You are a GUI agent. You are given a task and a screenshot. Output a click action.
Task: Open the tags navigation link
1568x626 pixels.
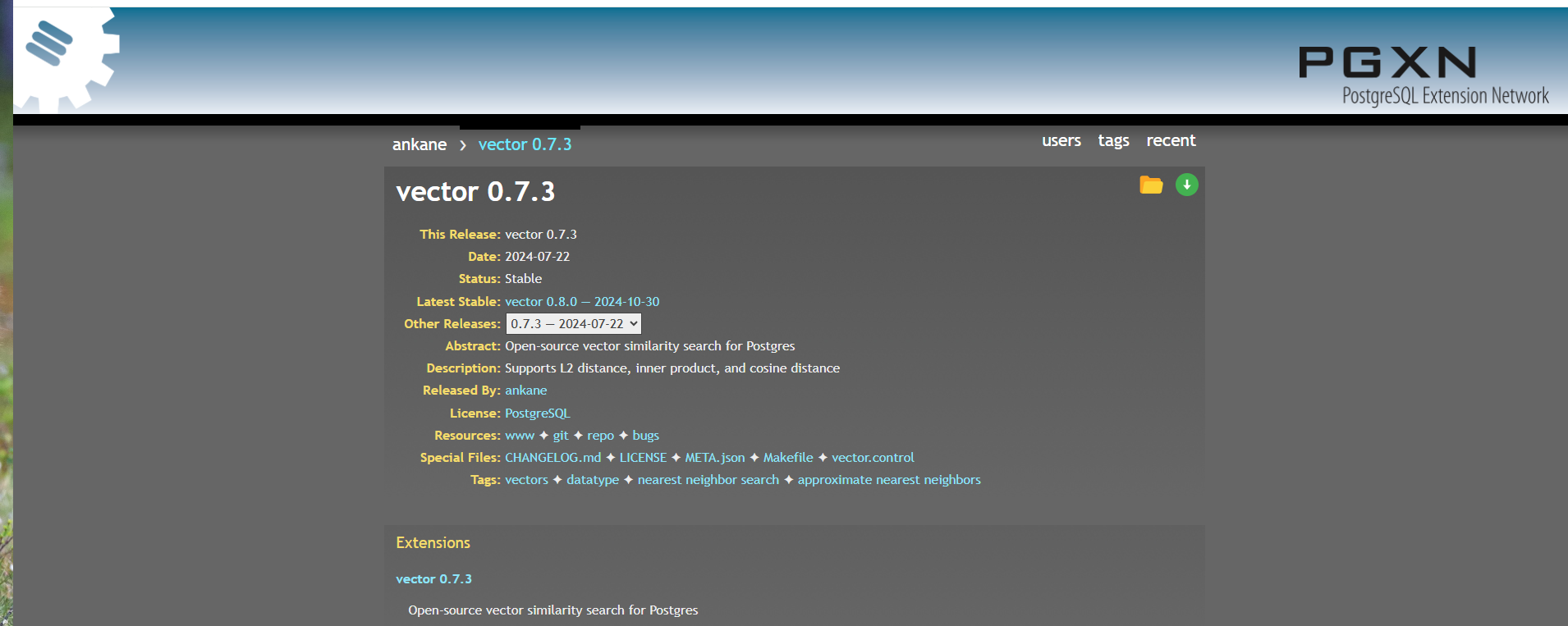point(1114,140)
